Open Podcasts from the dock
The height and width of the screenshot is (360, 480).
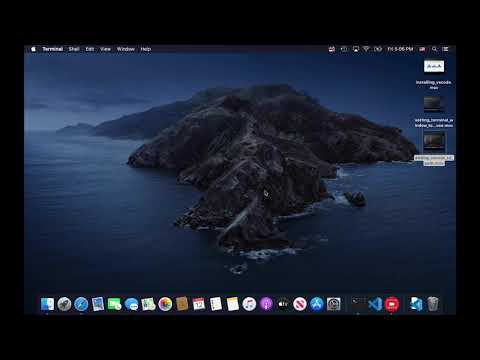pos(266,304)
